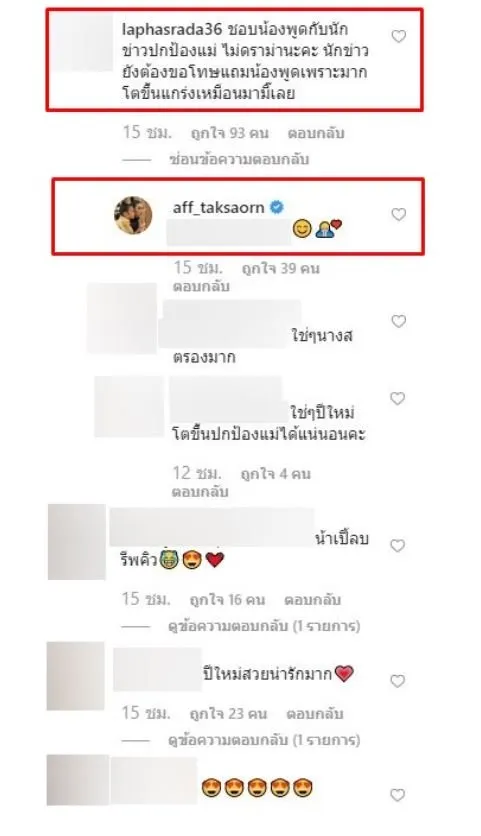
Task: Reply to aff_taksaorn's comment
Action: point(201,286)
